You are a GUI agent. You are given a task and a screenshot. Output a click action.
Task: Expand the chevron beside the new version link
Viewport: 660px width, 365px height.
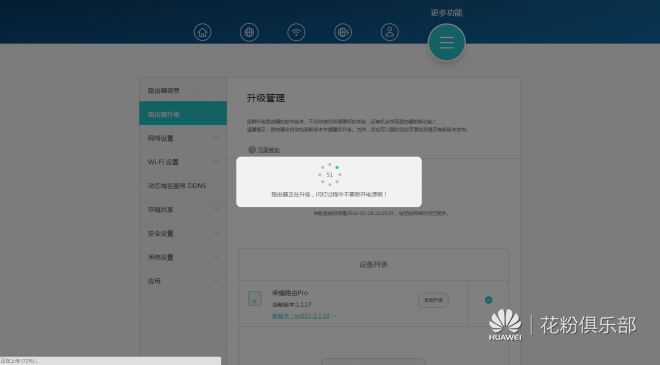click(x=335, y=316)
